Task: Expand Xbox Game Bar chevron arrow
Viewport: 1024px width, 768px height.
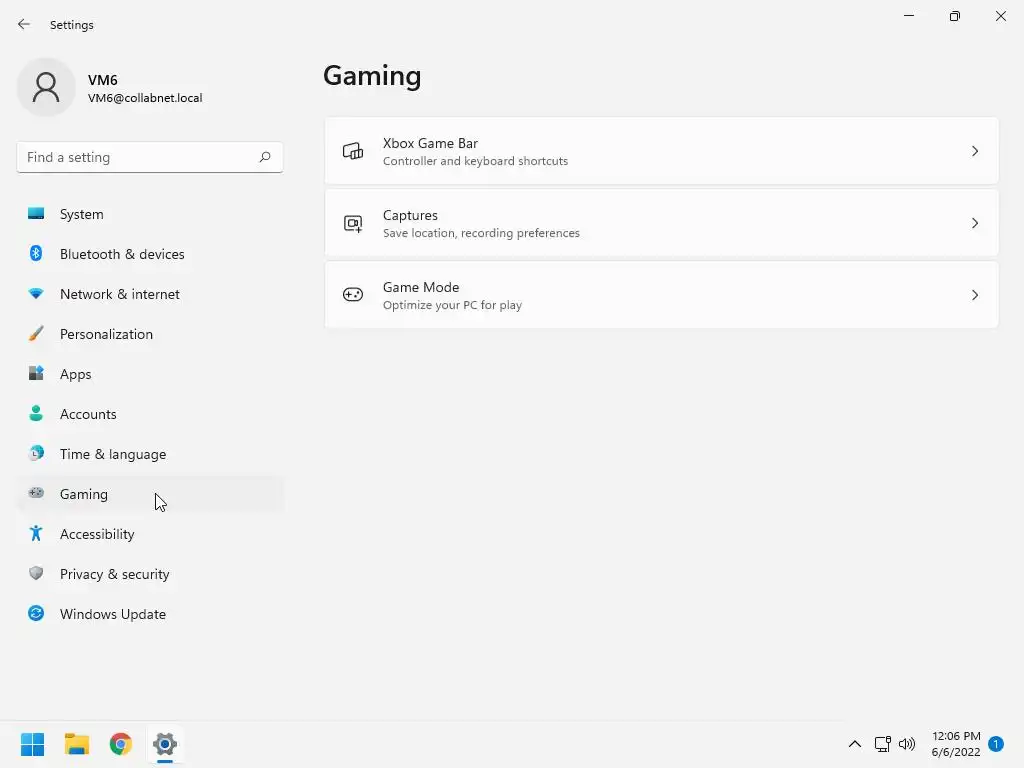Action: click(974, 151)
